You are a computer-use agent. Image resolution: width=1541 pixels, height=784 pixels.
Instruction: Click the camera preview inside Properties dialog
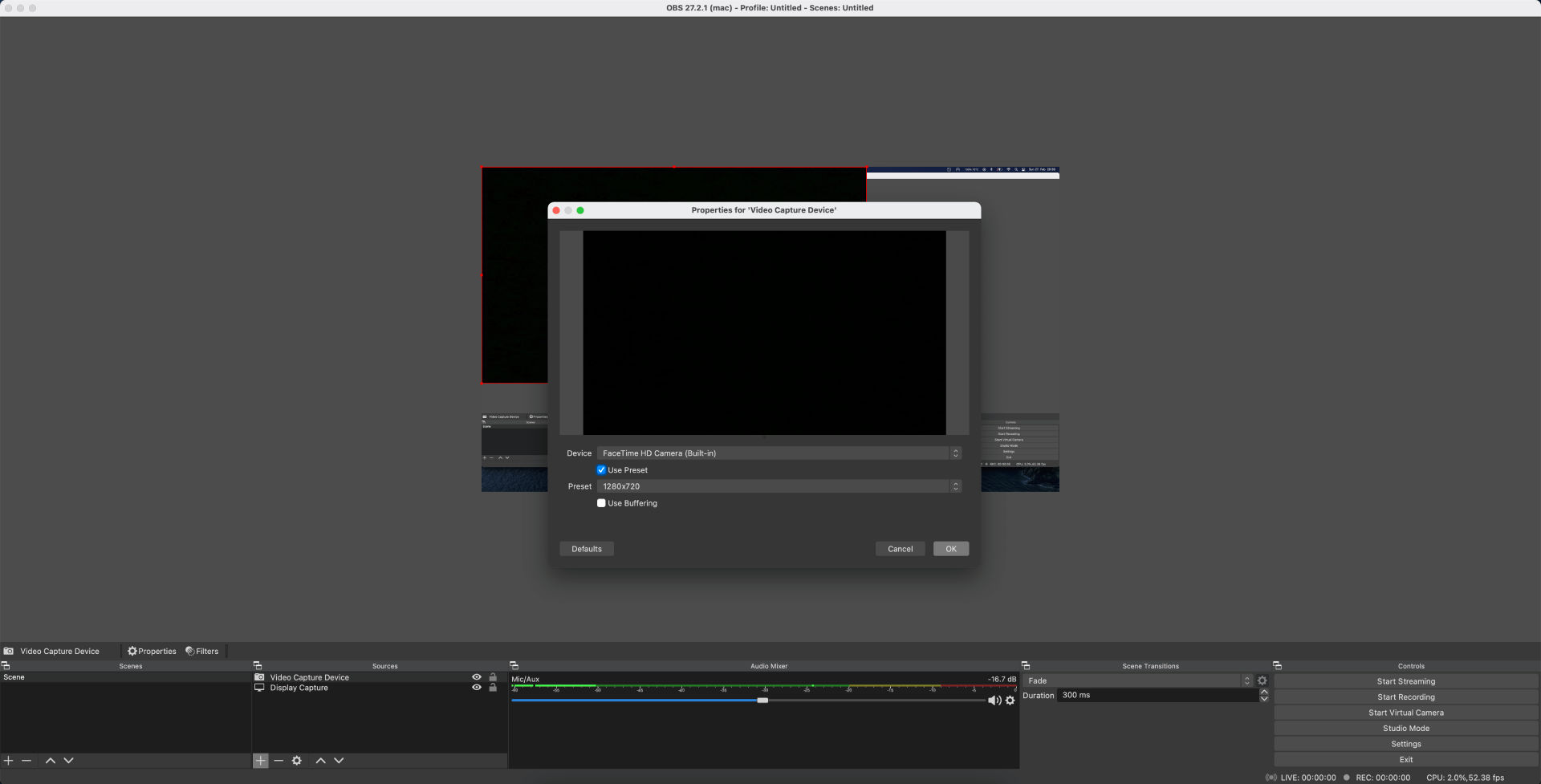pos(764,333)
